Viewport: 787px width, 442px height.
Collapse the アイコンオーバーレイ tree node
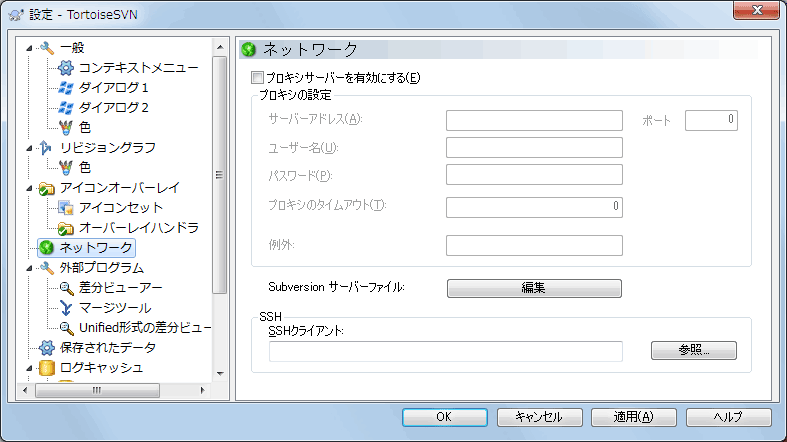(x=29, y=188)
